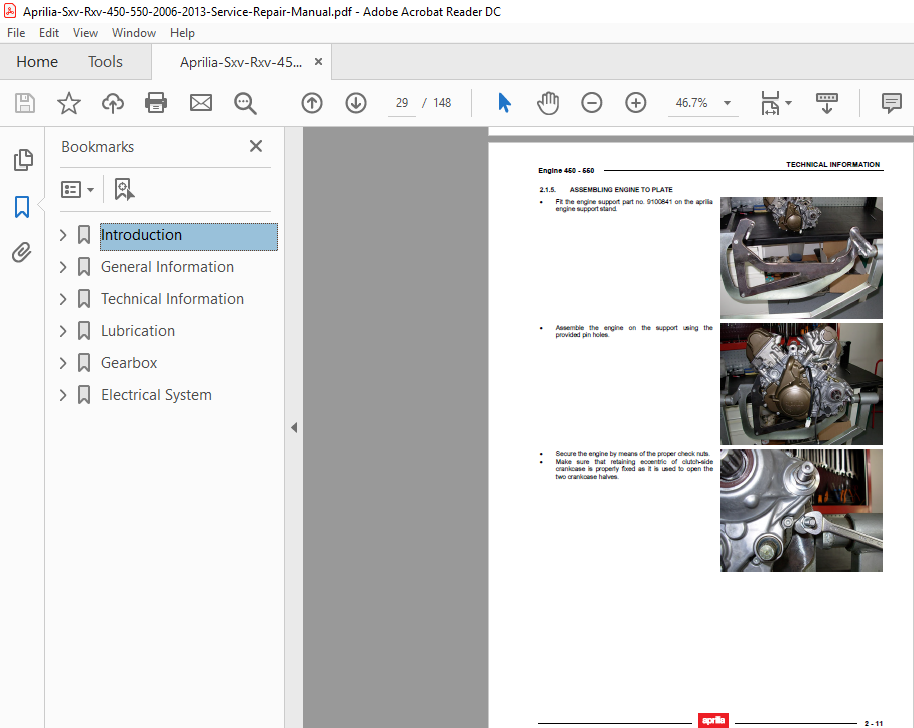Switch to the Tools tab
The width and height of the screenshot is (914, 728).
click(105, 62)
